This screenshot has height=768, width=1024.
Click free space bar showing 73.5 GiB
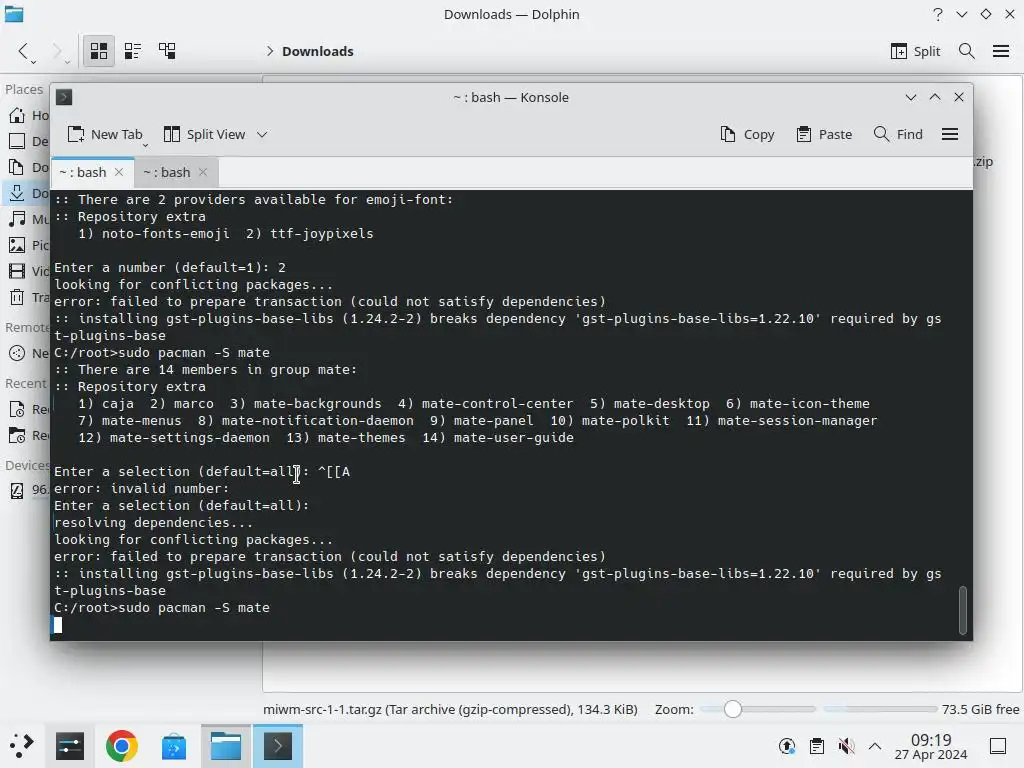tap(881, 709)
